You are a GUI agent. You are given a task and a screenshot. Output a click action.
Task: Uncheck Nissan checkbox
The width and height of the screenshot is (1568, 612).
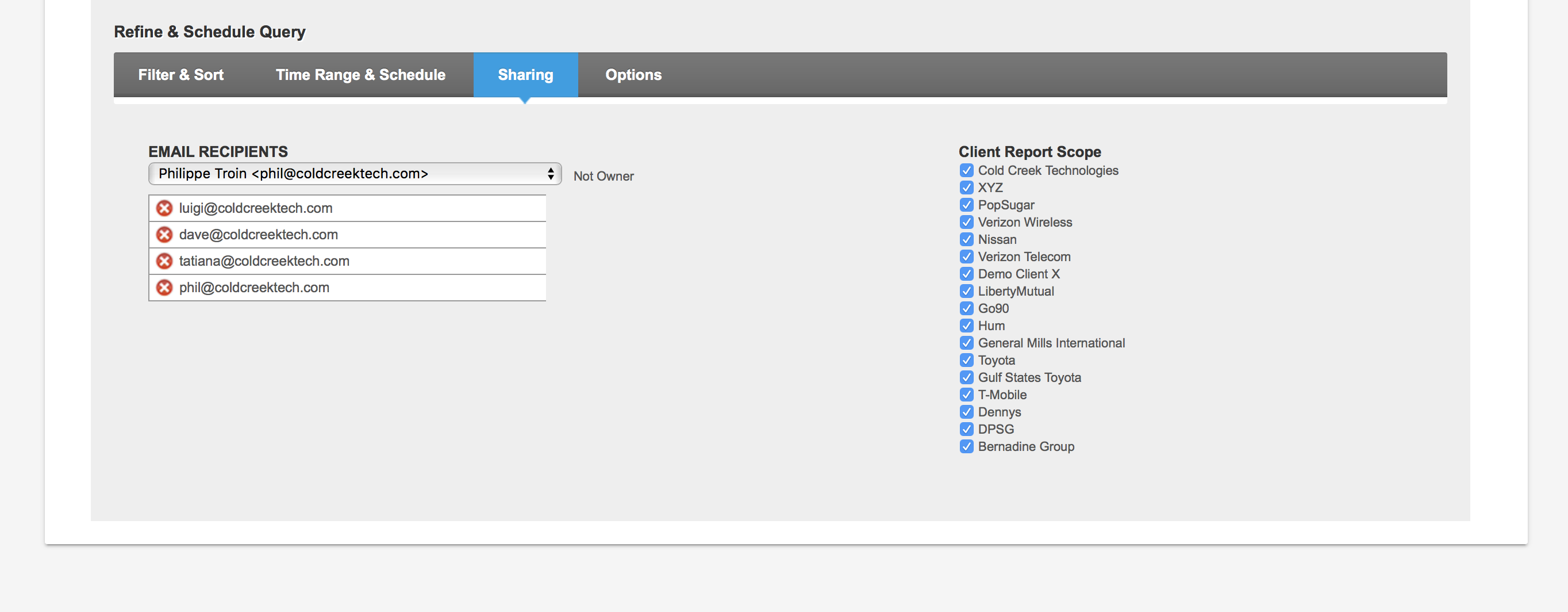pos(966,239)
